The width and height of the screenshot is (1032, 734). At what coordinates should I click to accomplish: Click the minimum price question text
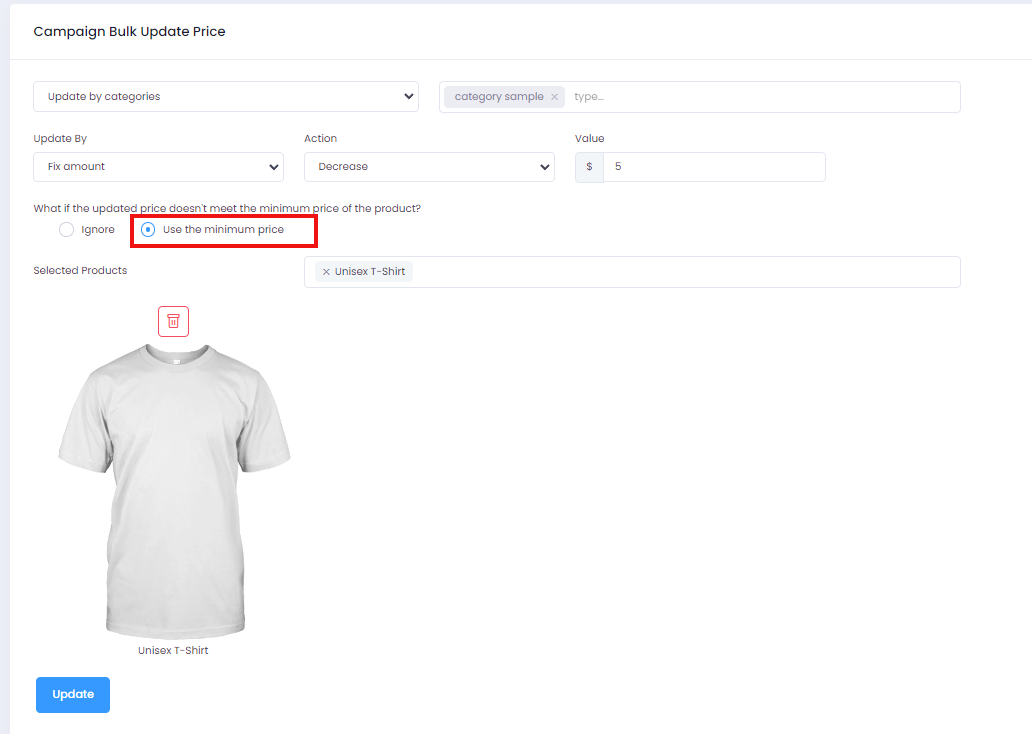[x=227, y=209]
